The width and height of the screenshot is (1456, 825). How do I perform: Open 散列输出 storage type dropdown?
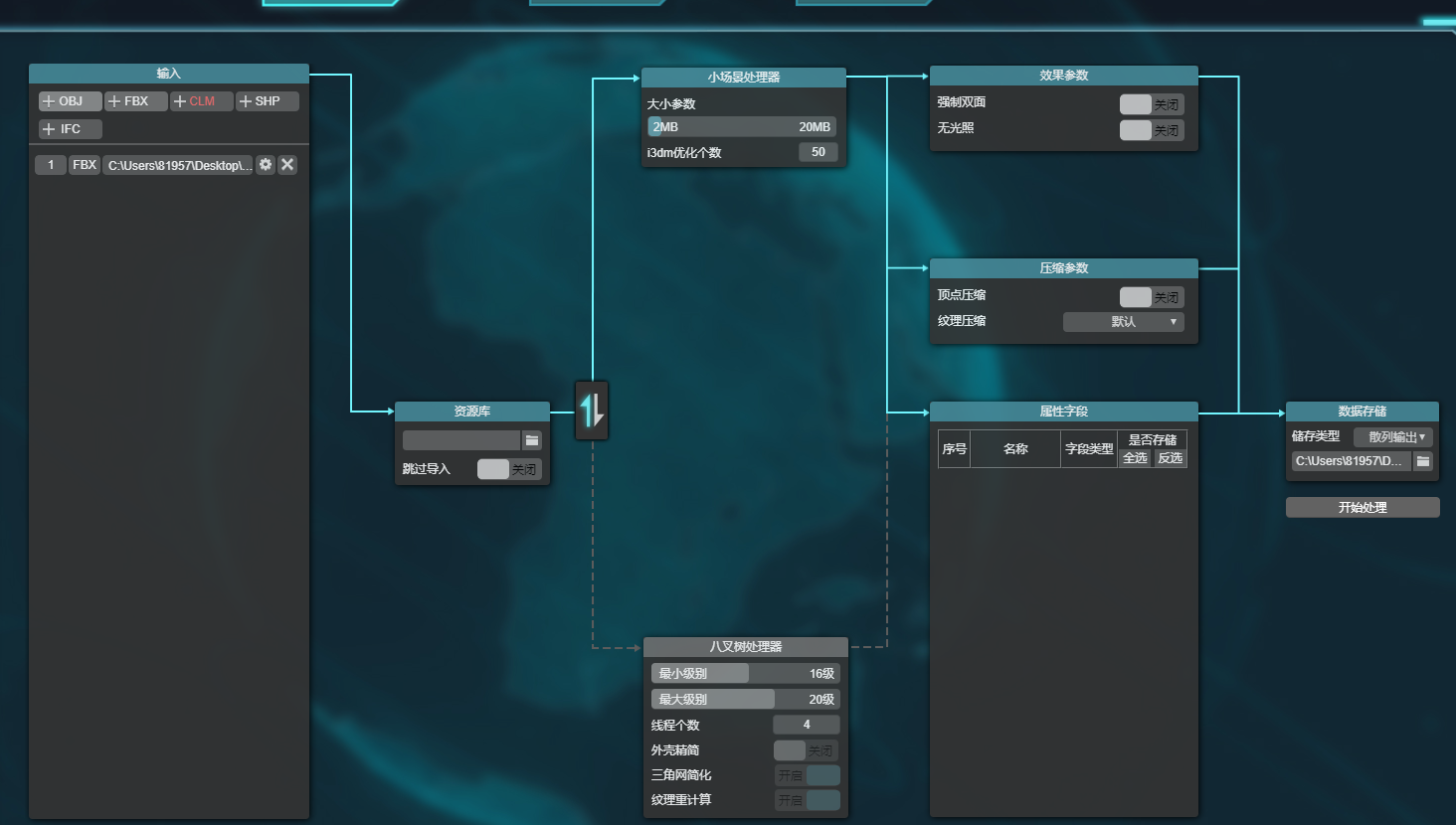[1391, 435]
